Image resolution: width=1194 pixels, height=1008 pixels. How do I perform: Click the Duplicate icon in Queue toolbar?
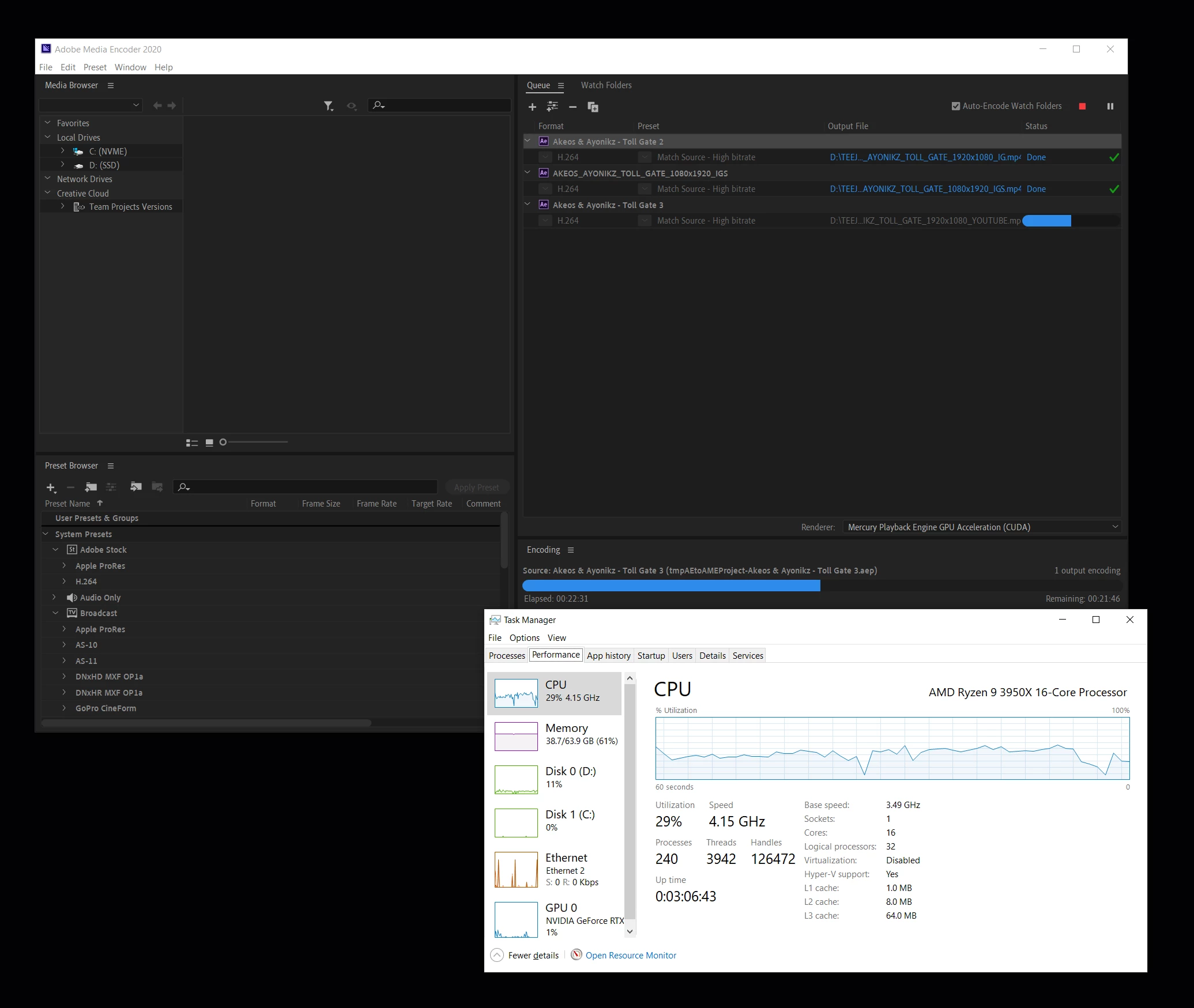593,107
